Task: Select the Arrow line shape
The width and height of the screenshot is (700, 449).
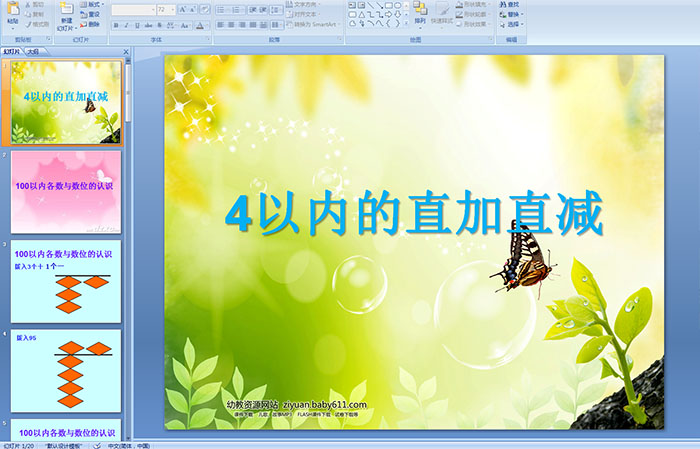Action: coord(379,5)
